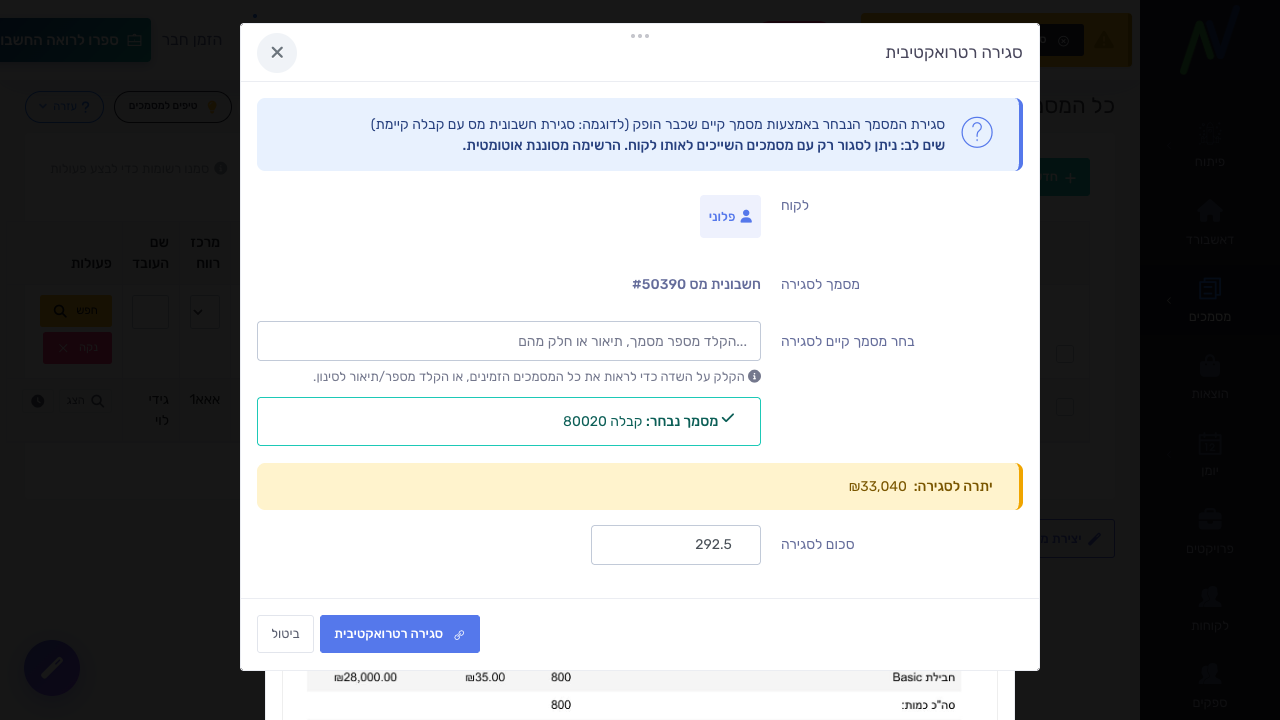
Task: Click the question mark info icon in the blue banner
Action: [977, 133]
